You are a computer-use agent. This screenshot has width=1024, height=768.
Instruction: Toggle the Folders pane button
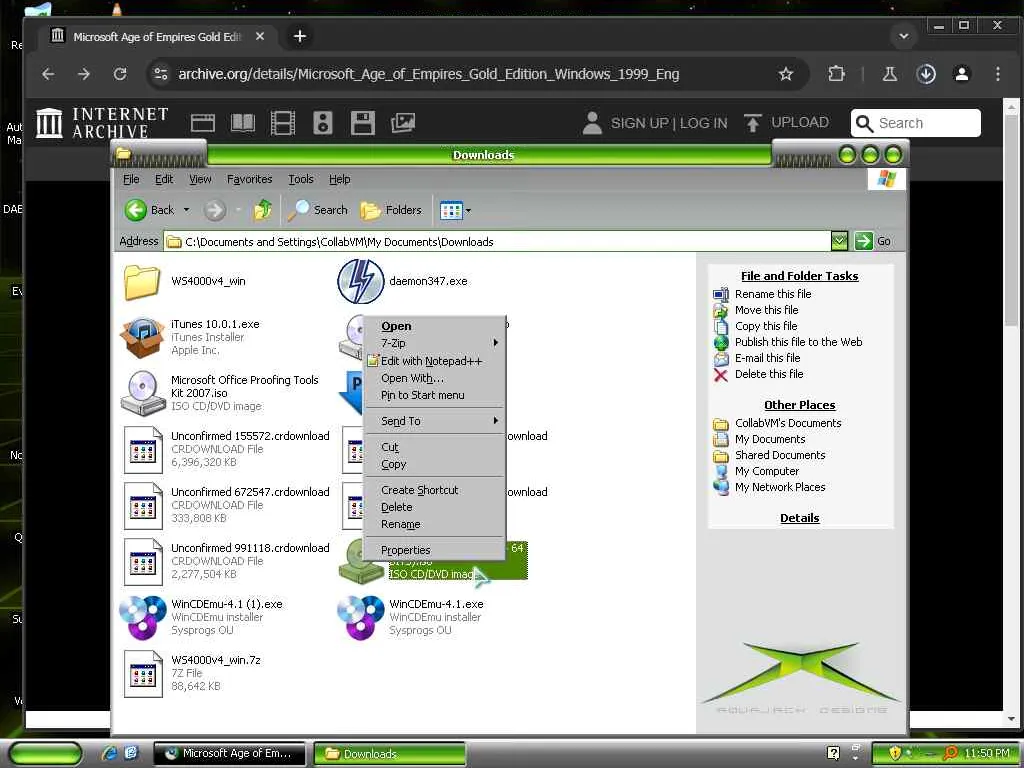click(391, 210)
